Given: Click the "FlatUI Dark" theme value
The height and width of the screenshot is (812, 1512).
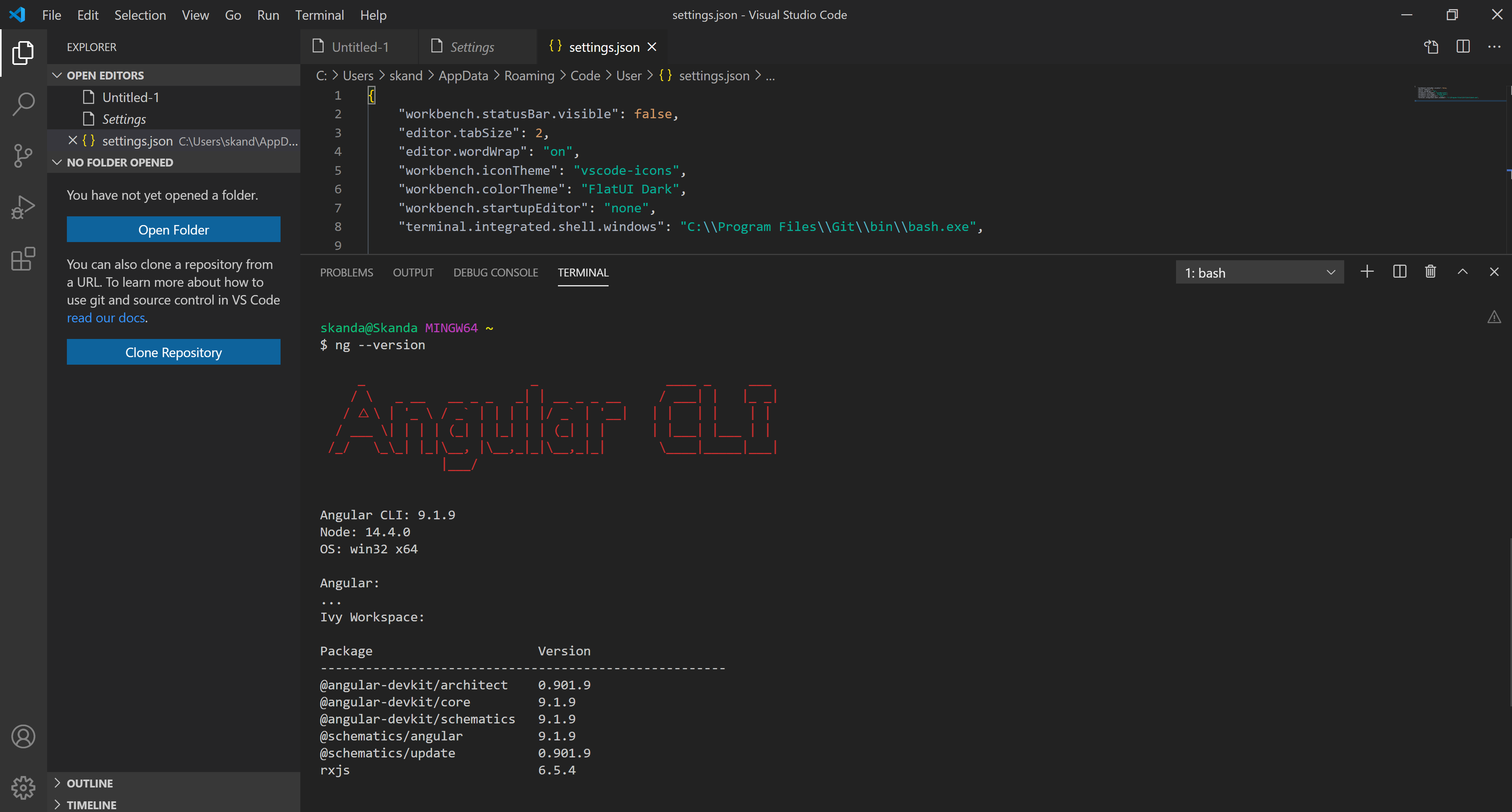Looking at the screenshot, I should [x=630, y=189].
